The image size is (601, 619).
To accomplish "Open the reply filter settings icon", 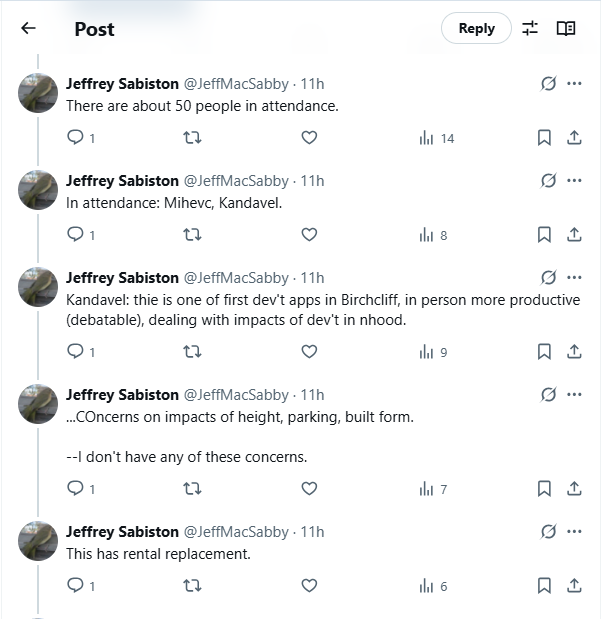I will coord(530,28).
